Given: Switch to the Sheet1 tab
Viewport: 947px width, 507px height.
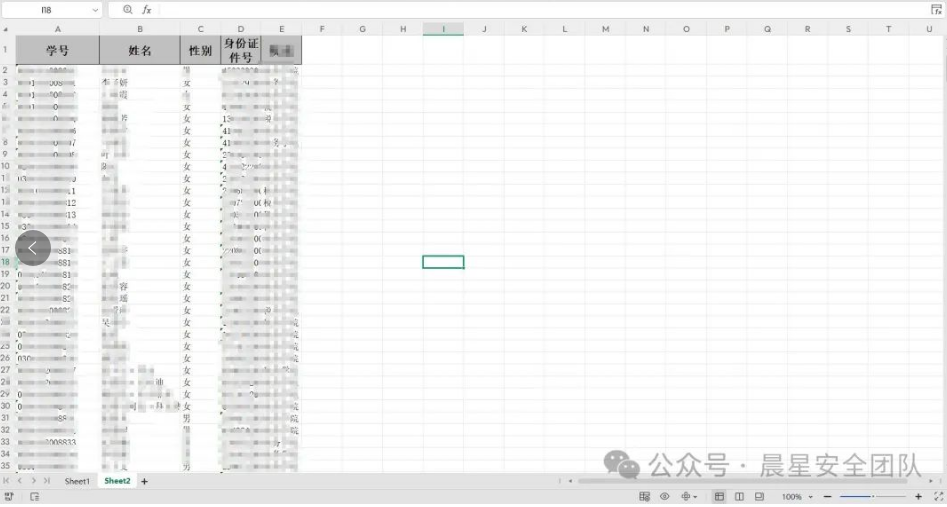Looking at the screenshot, I should click(x=77, y=482).
